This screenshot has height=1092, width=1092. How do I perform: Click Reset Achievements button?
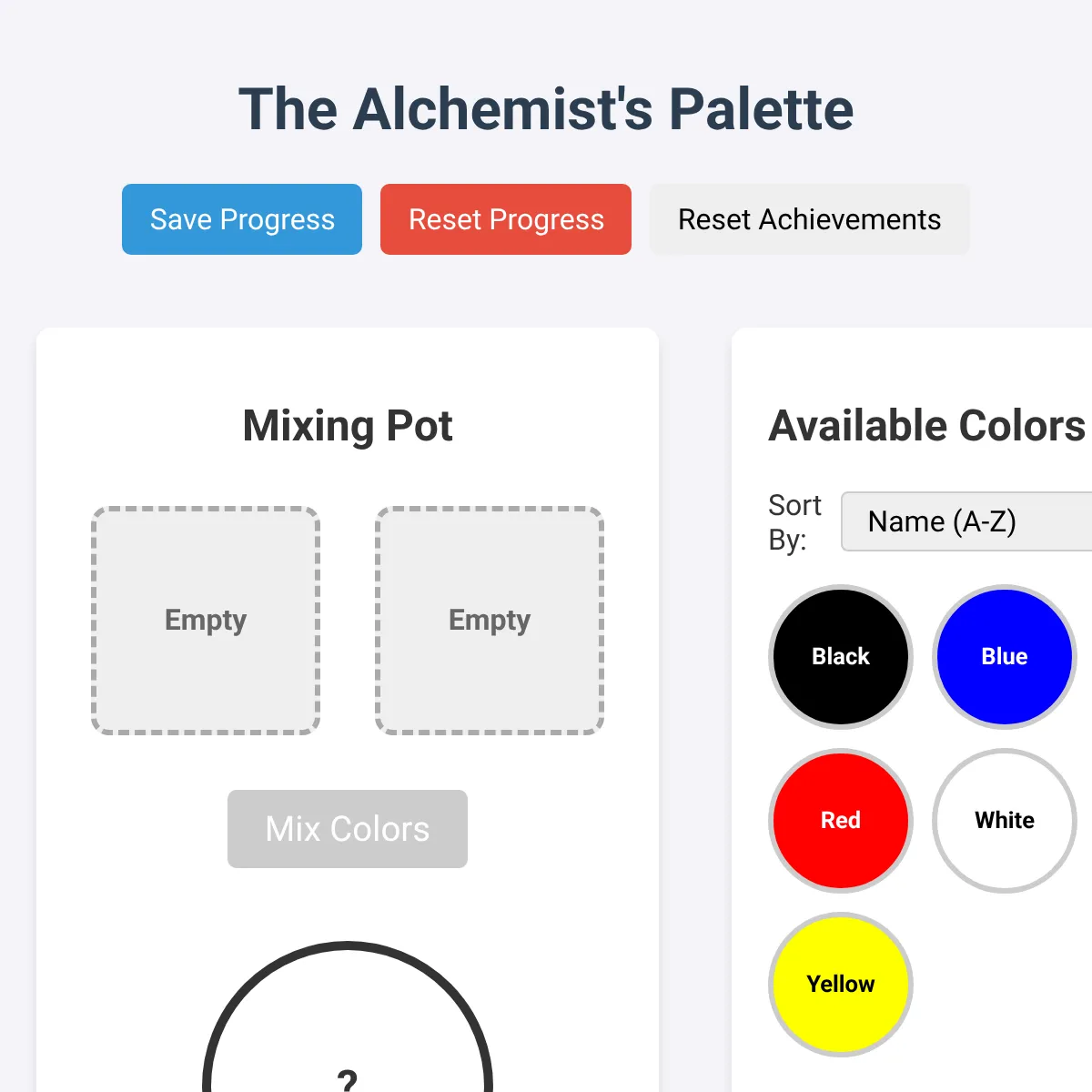(810, 219)
